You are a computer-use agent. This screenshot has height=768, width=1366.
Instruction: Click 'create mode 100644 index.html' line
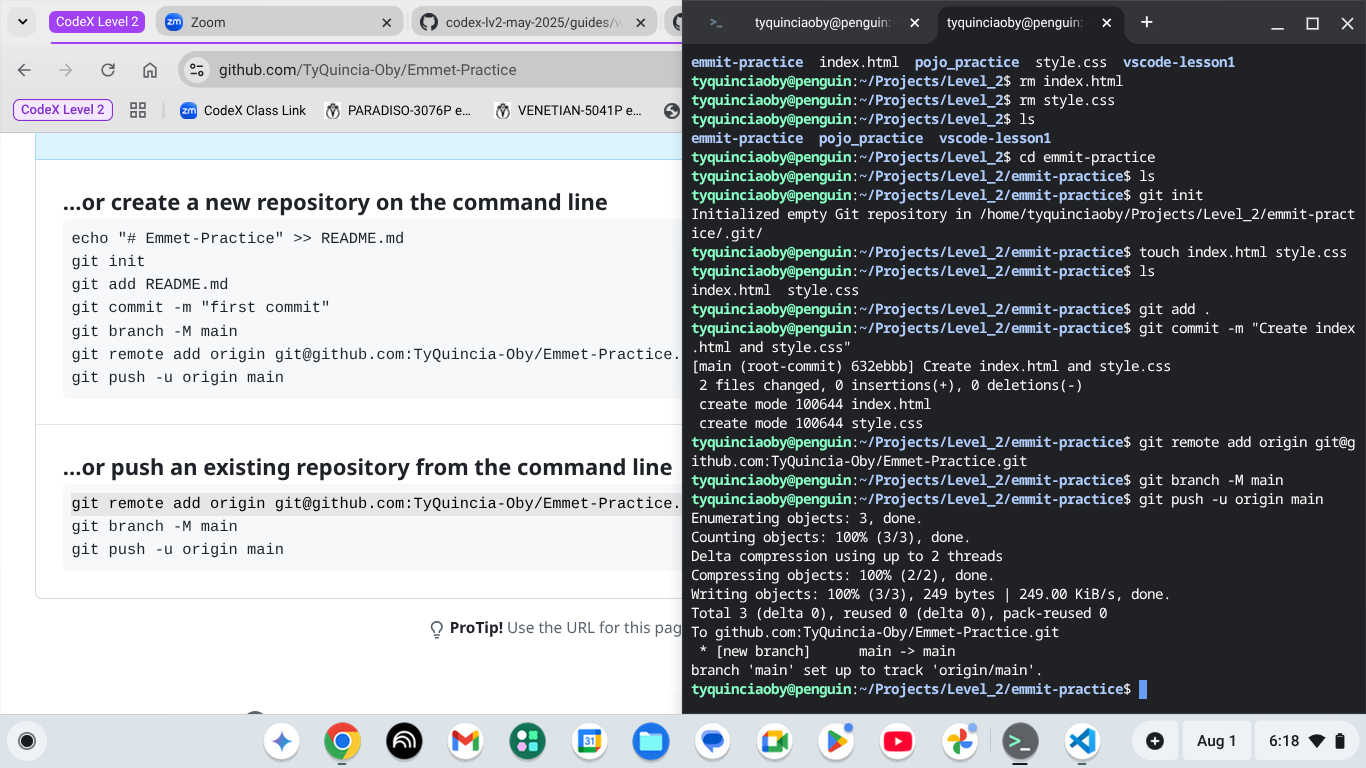[x=815, y=404]
